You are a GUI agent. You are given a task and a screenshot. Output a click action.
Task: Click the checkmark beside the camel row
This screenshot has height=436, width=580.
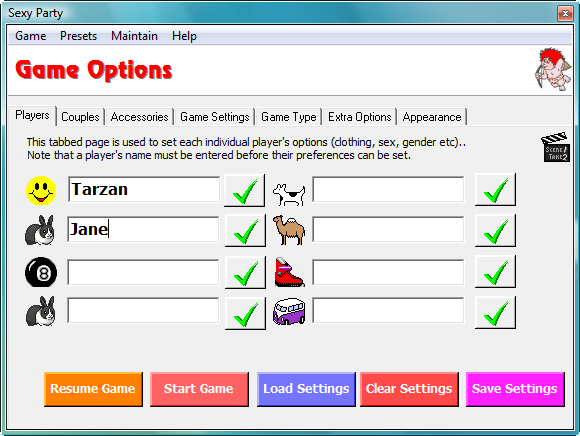click(495, 230)
